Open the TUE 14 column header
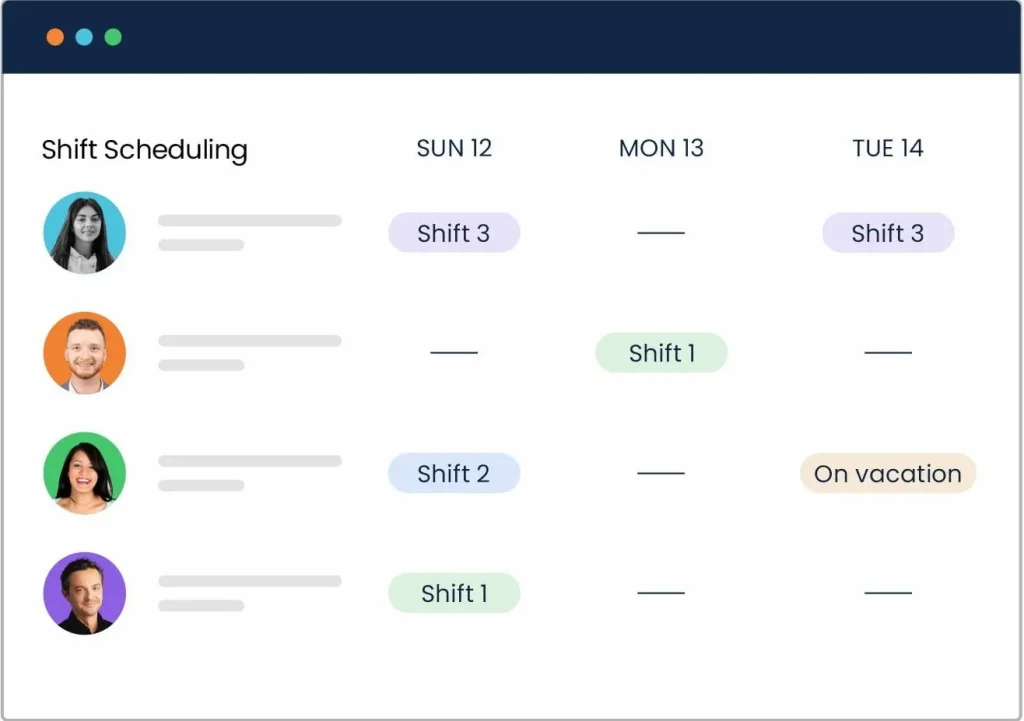 pyautogui.click(x=888, y=149)
